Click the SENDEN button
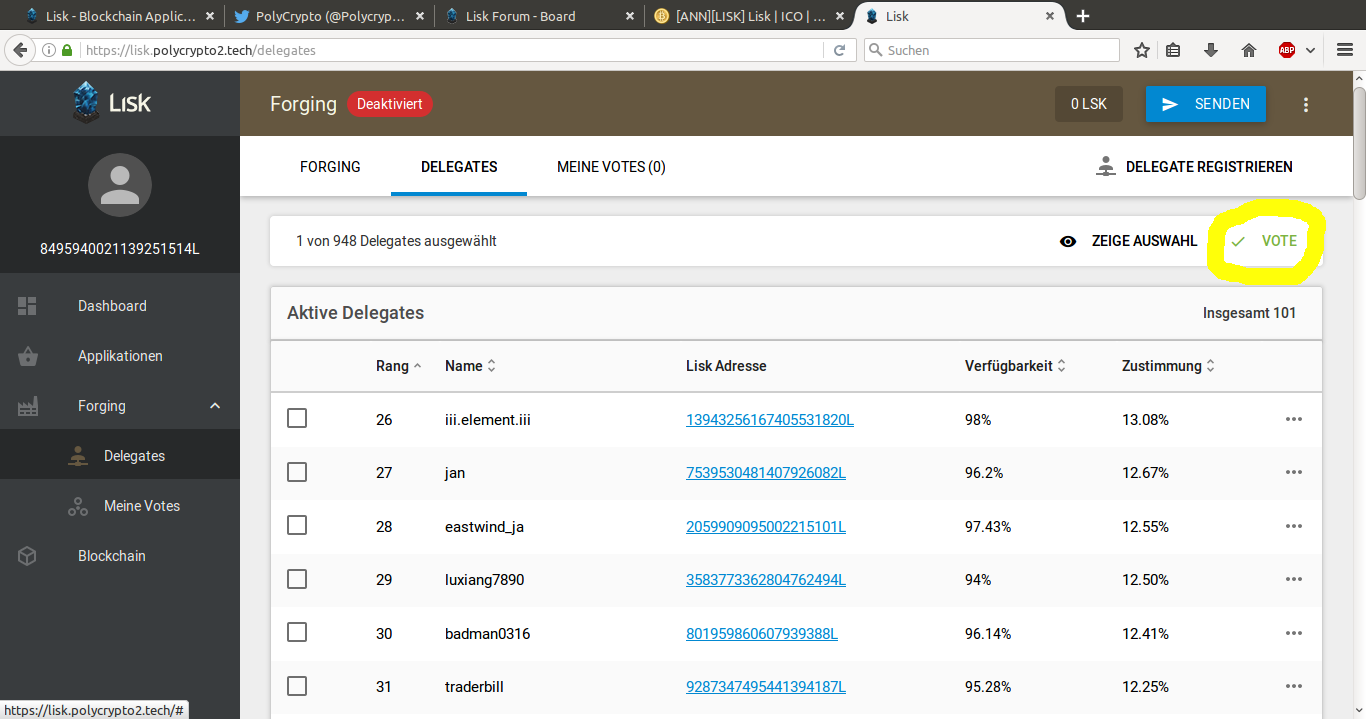Image resolution: width=1366 pixels, height=719 pixels. (1206, 104)
